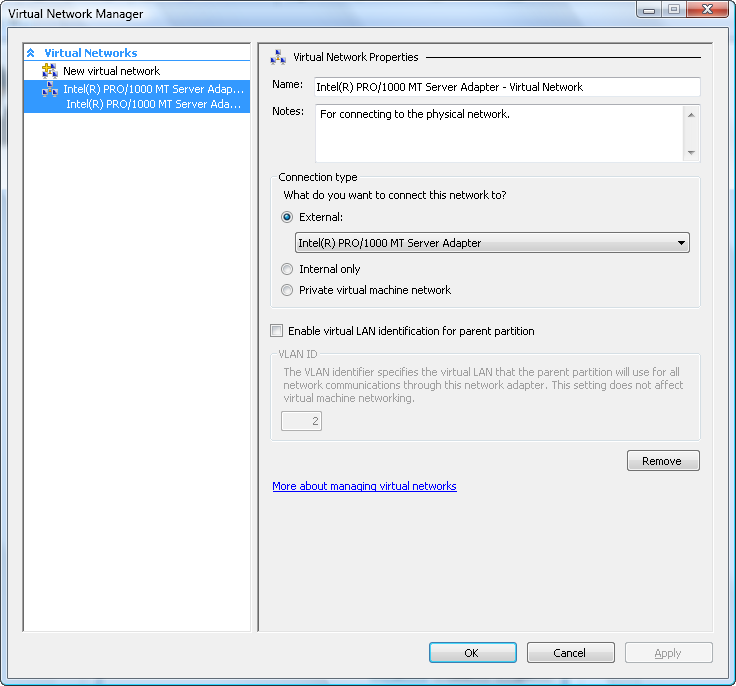The image size is (736, 686).
Task: Click the Intel(R) PRO/1000 MT Server Ada... subline
Action: click(x=153, y=104)
